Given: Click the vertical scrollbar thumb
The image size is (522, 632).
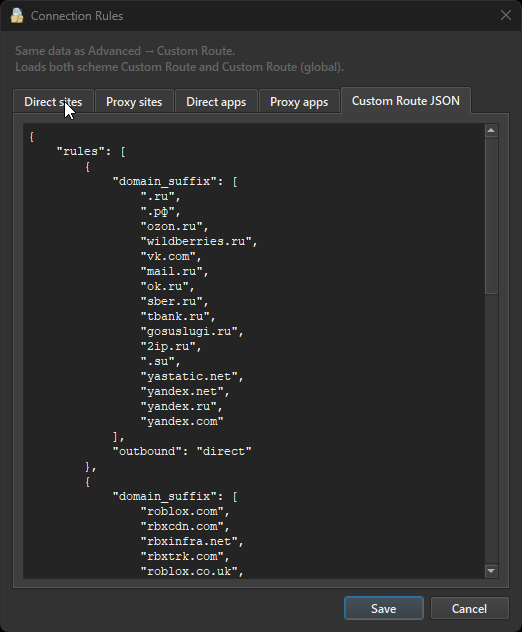Looking at the screenshot, I should (x=491, y=216).
